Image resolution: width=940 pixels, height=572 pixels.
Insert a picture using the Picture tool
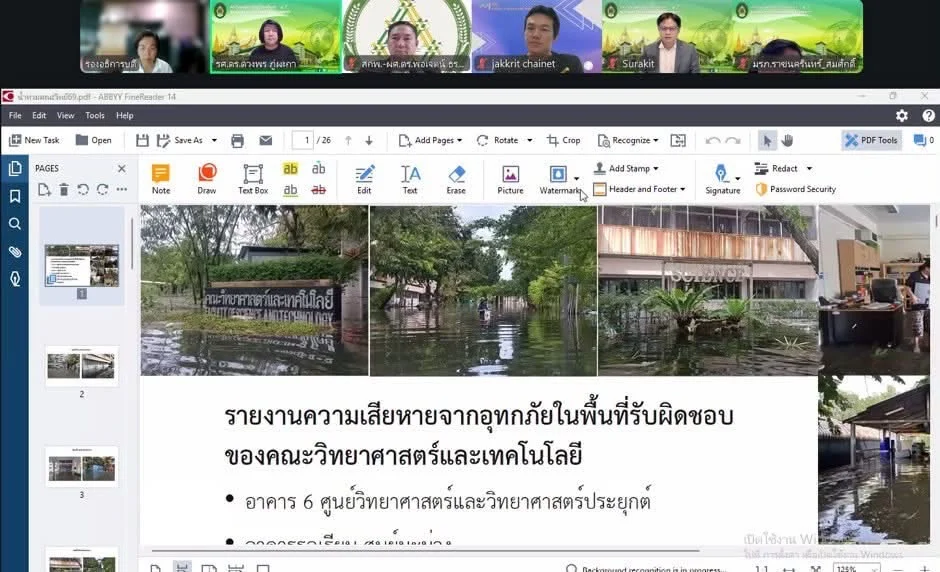point(510,179)
